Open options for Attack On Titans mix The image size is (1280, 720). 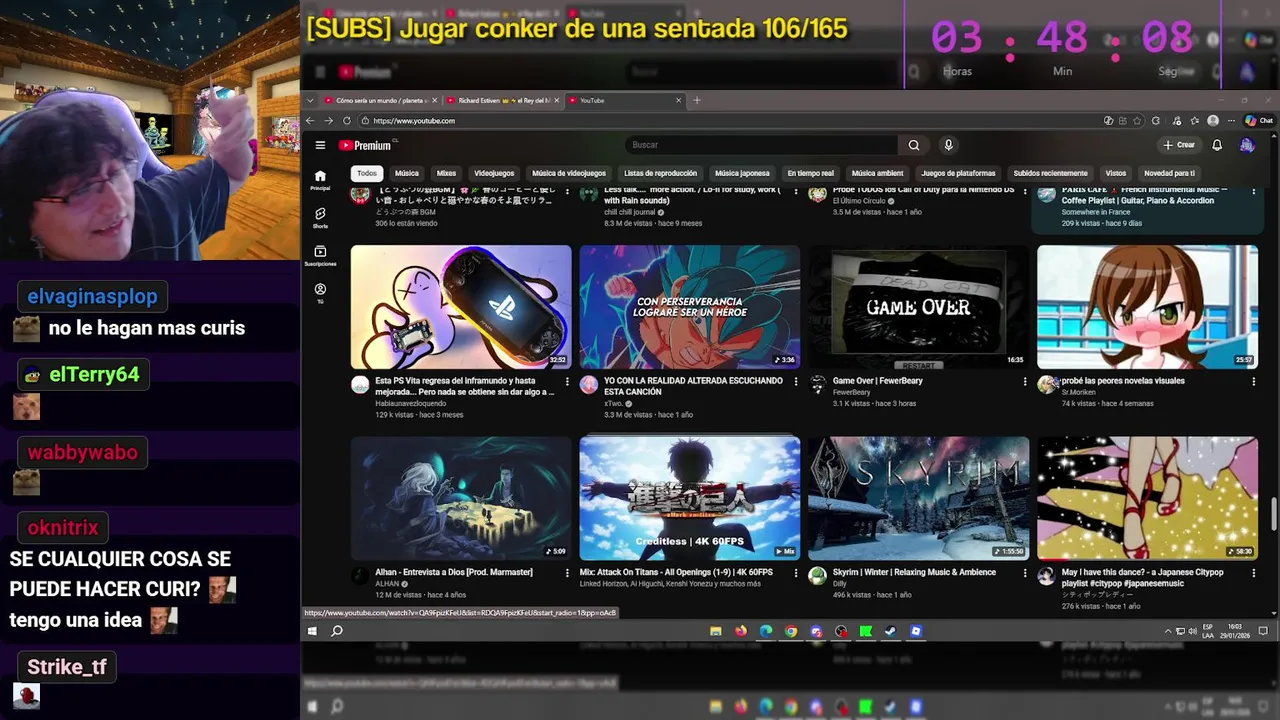pos(796,573)
